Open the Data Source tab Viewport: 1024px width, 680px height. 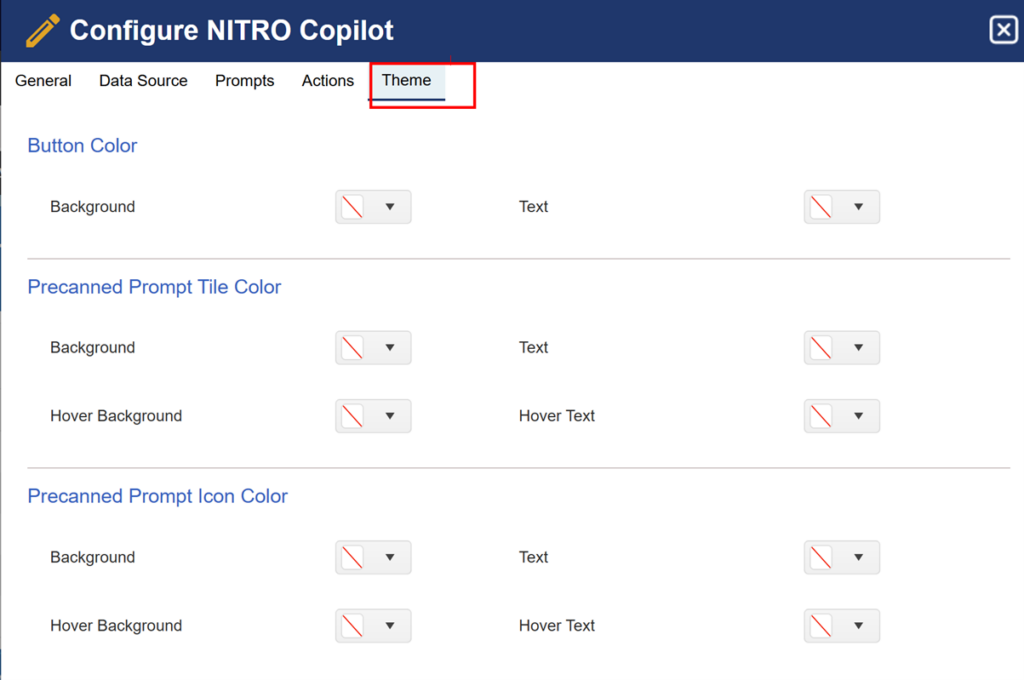click(143, 80)
